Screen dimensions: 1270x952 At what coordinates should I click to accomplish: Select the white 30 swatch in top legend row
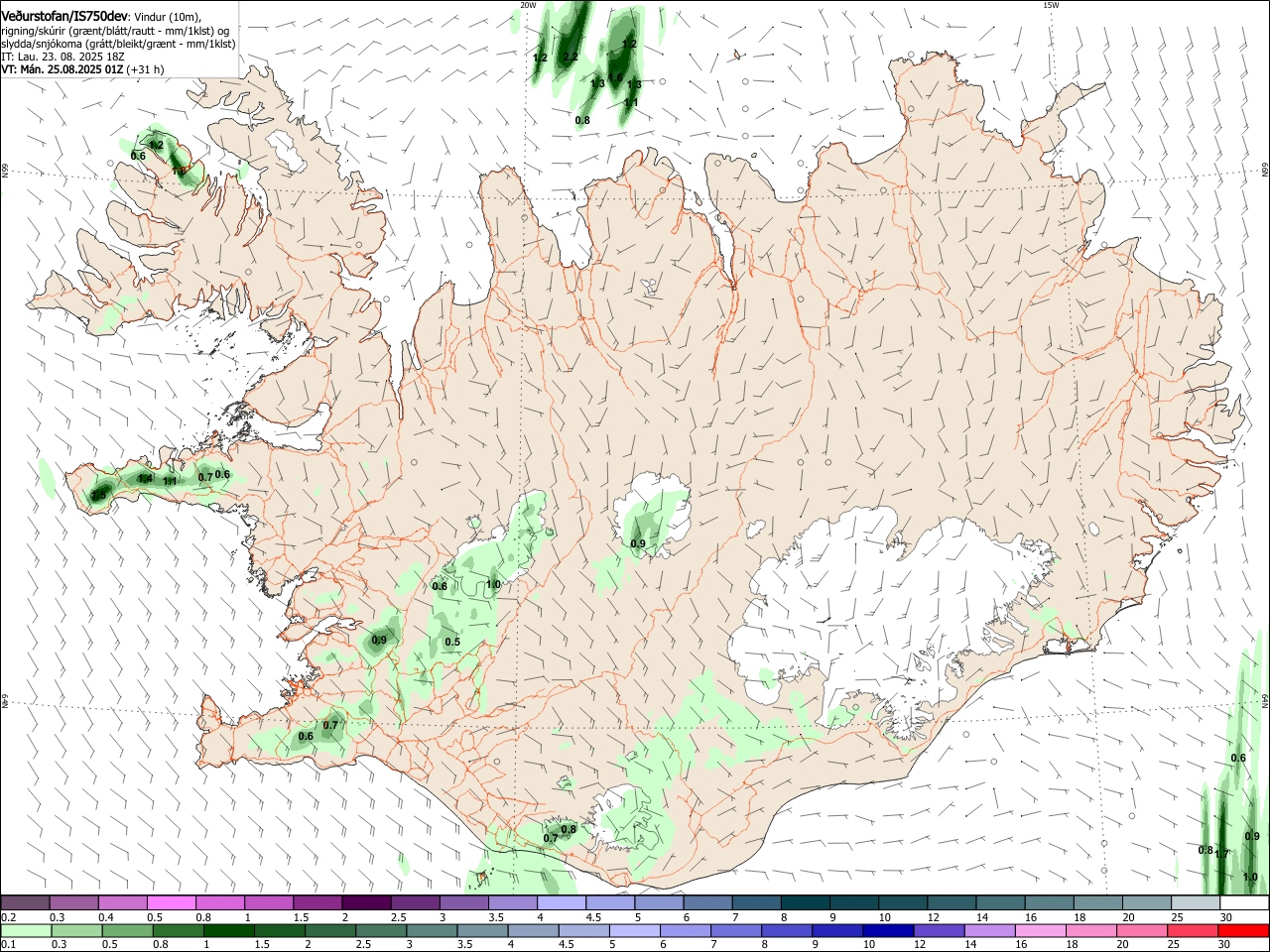point(1245,903)
